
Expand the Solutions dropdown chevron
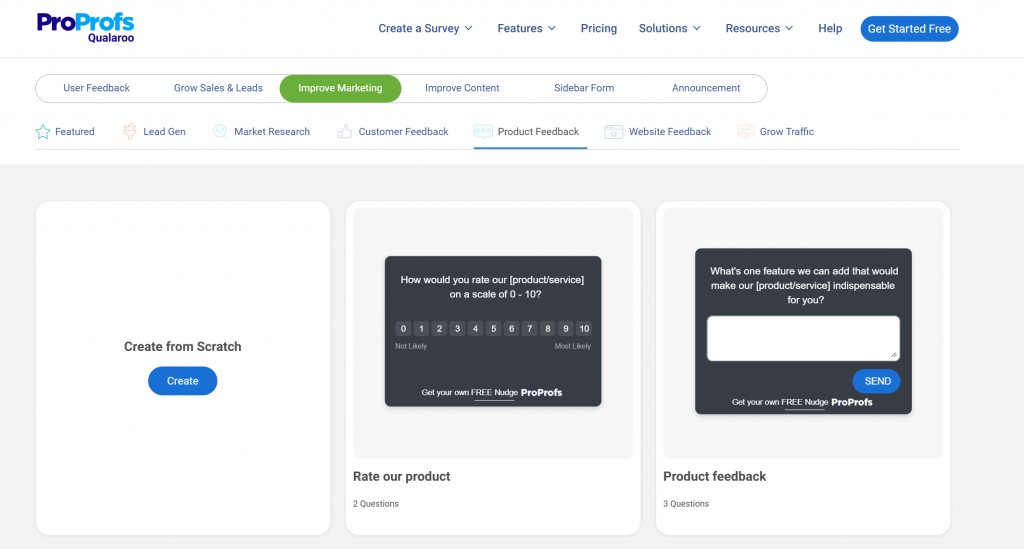coord(697,29)
